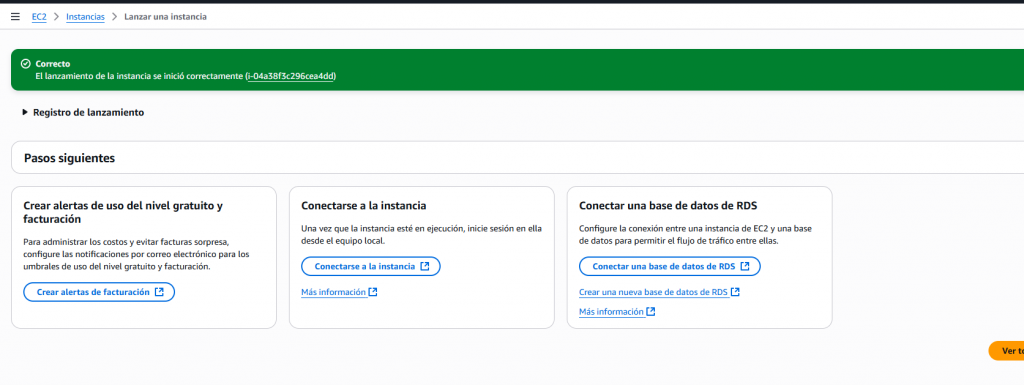
Task: Open Crear una nueva base de datos de RDS link
Action: pos(654,292)
